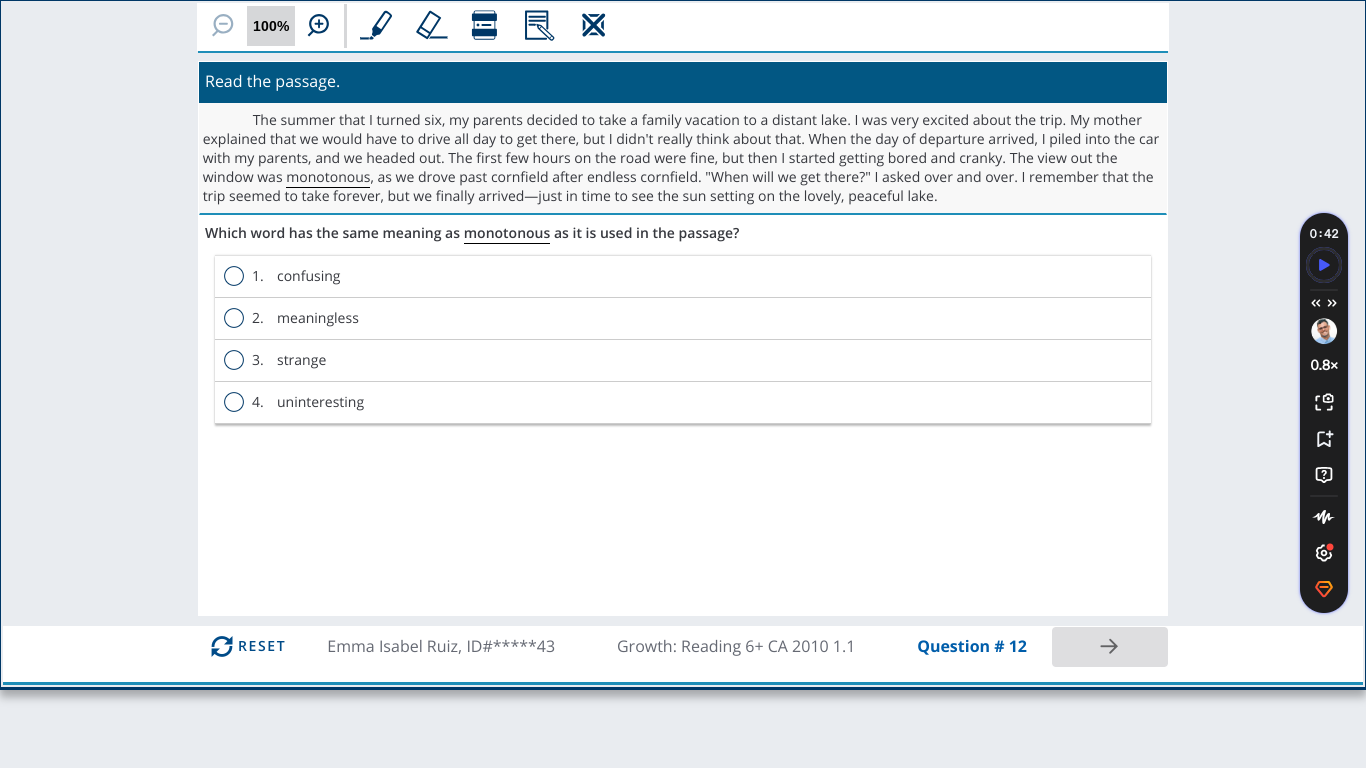
Task: Go to next question arrow button
Action: 1110,647
